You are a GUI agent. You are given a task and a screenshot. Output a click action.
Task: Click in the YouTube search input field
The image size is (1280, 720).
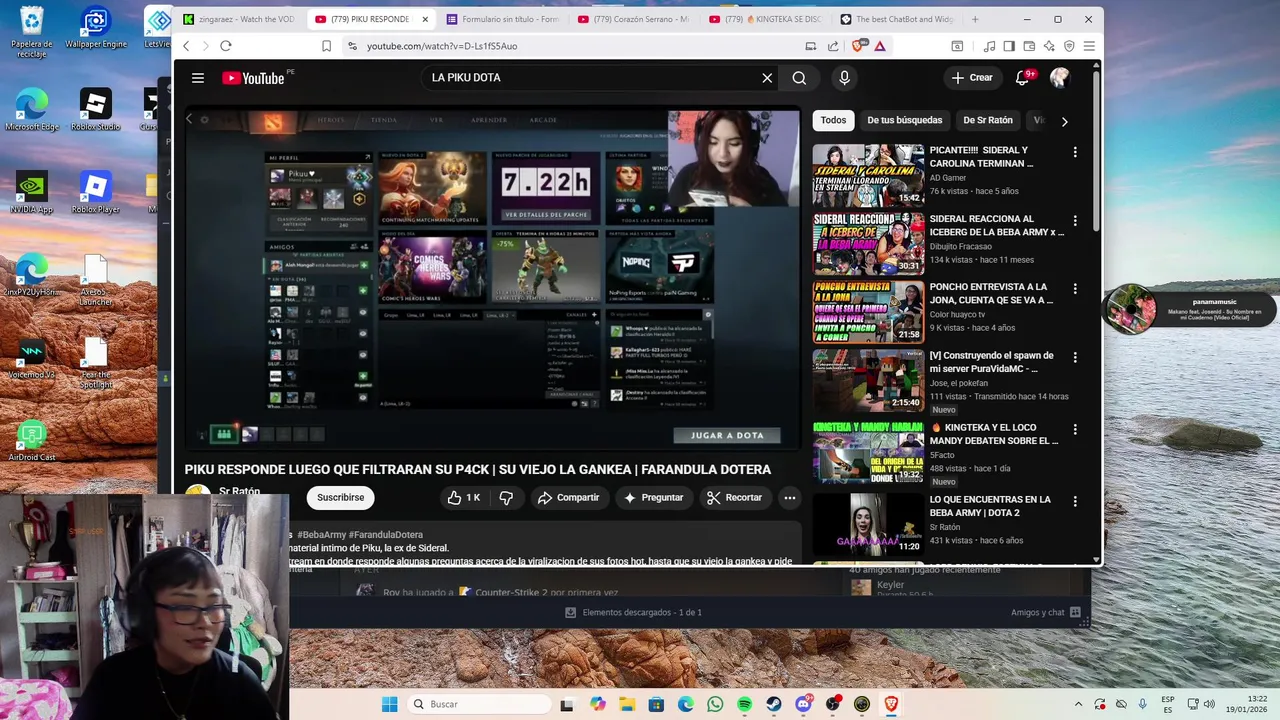(590, 78)
